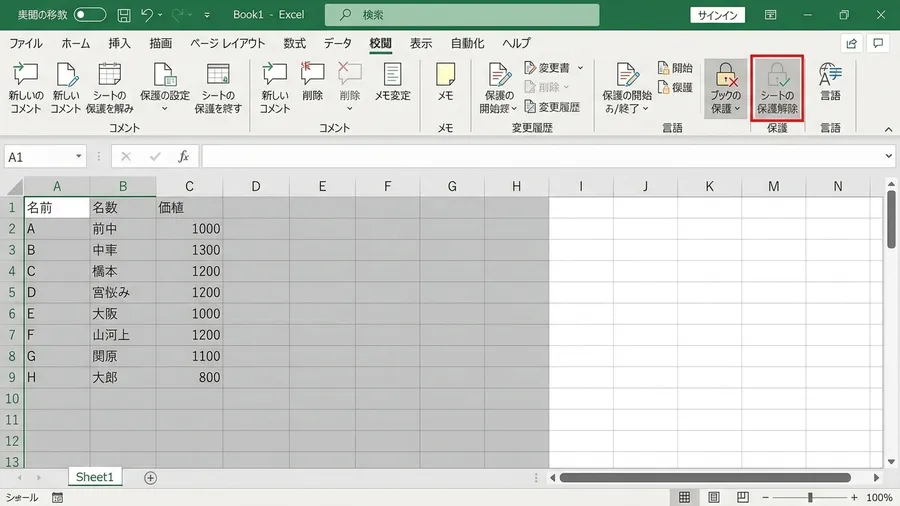Switch to Page Break Preview in the status bar
The image size is (900, 506).
(x=743, y=497)
